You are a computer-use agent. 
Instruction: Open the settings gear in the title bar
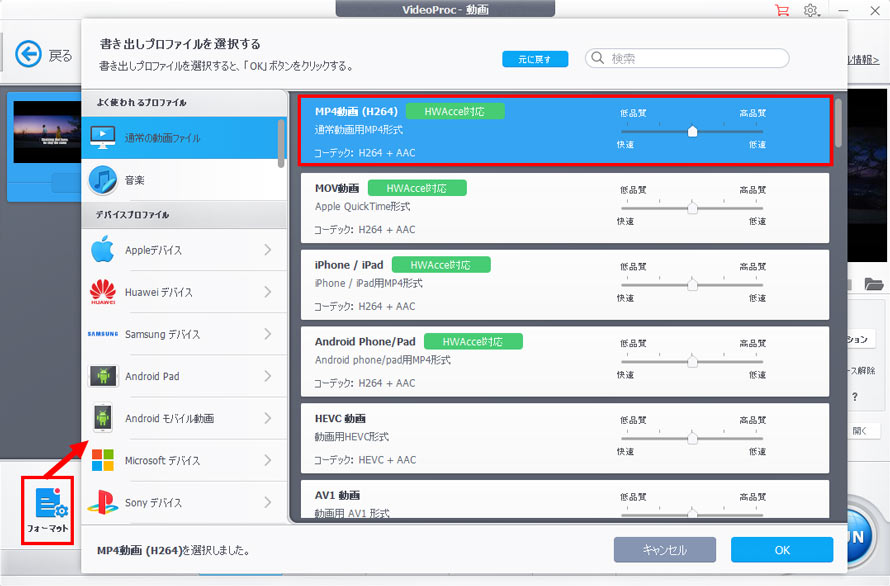(x=811, y=10)
